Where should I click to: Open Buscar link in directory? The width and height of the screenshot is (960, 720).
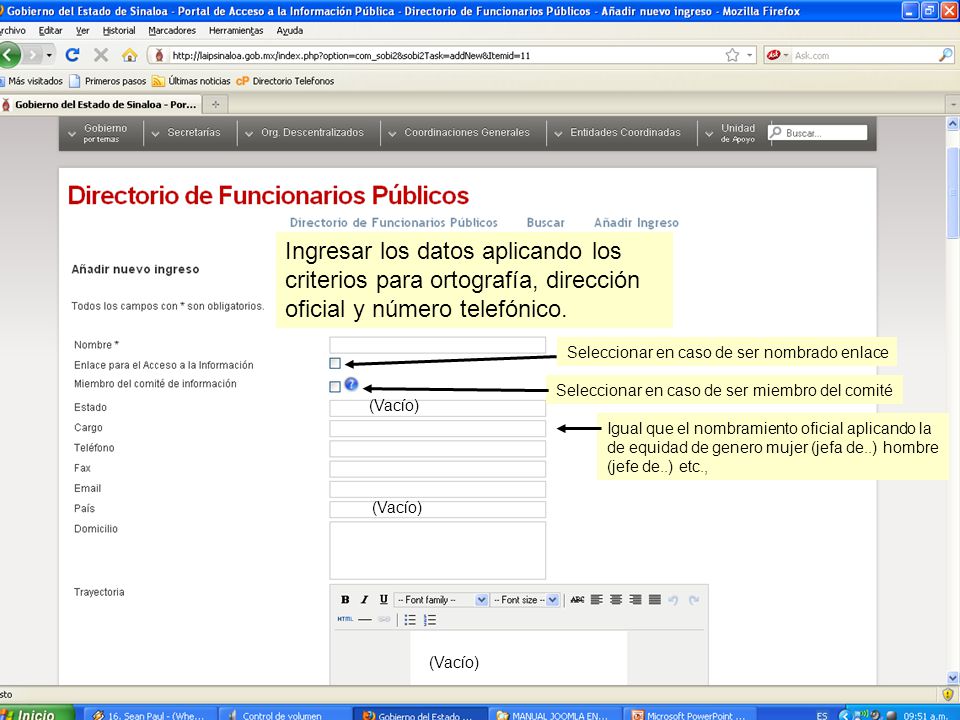point(546,223)
